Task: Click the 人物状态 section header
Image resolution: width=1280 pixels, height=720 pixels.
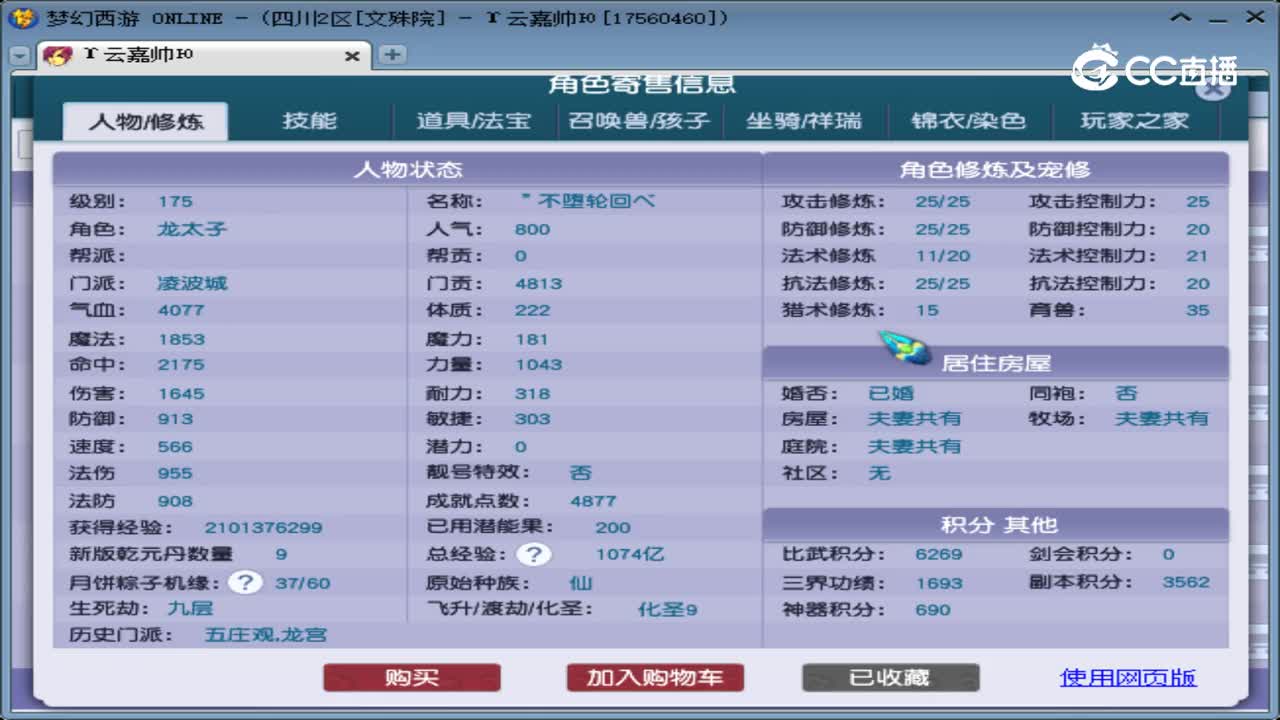Action: [x=408, y=169]
